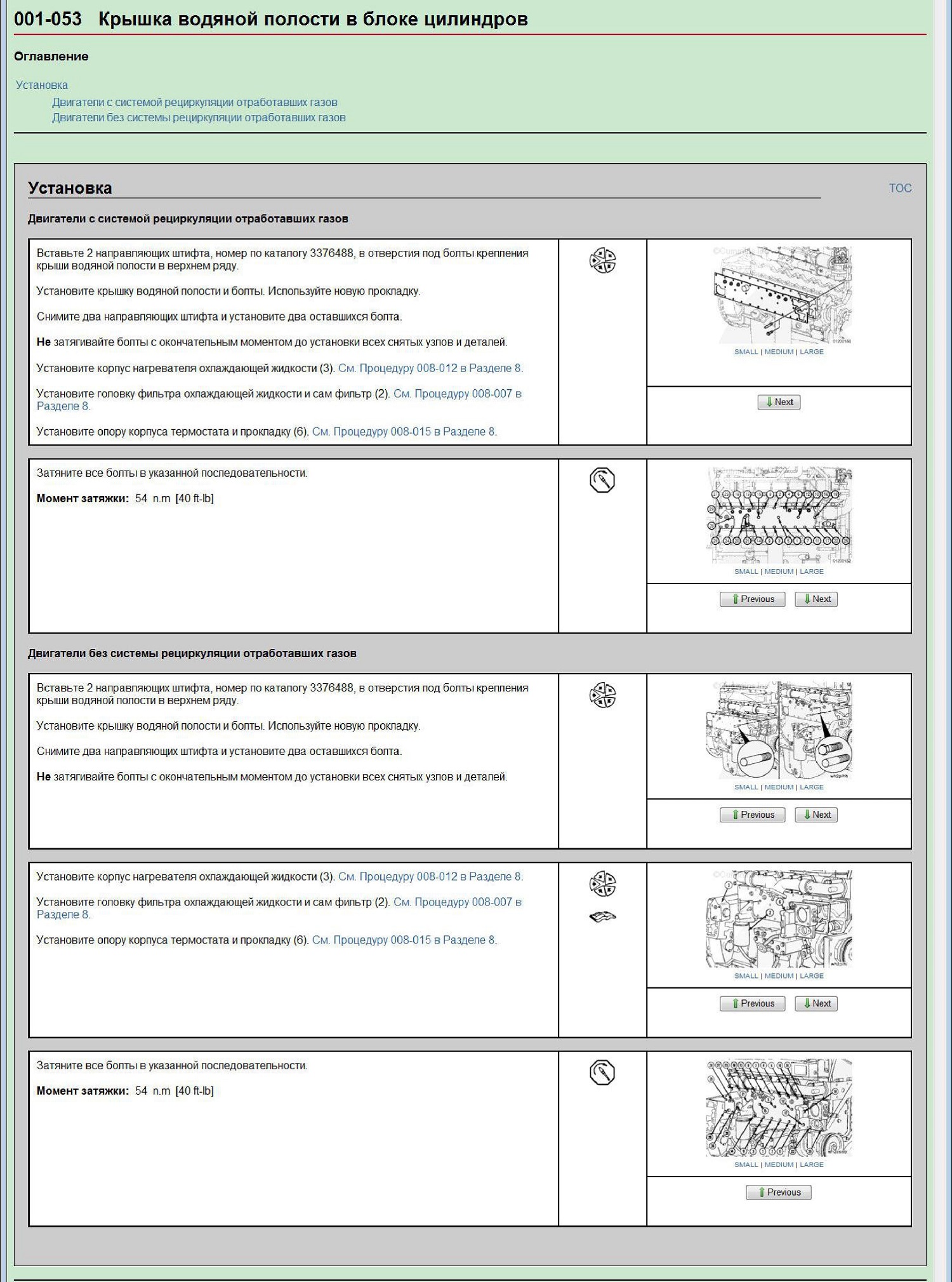Viewport: 952px width, 1282px height.
Task: Select SMALL size for cover installation image
Action: tap(746, 352)
